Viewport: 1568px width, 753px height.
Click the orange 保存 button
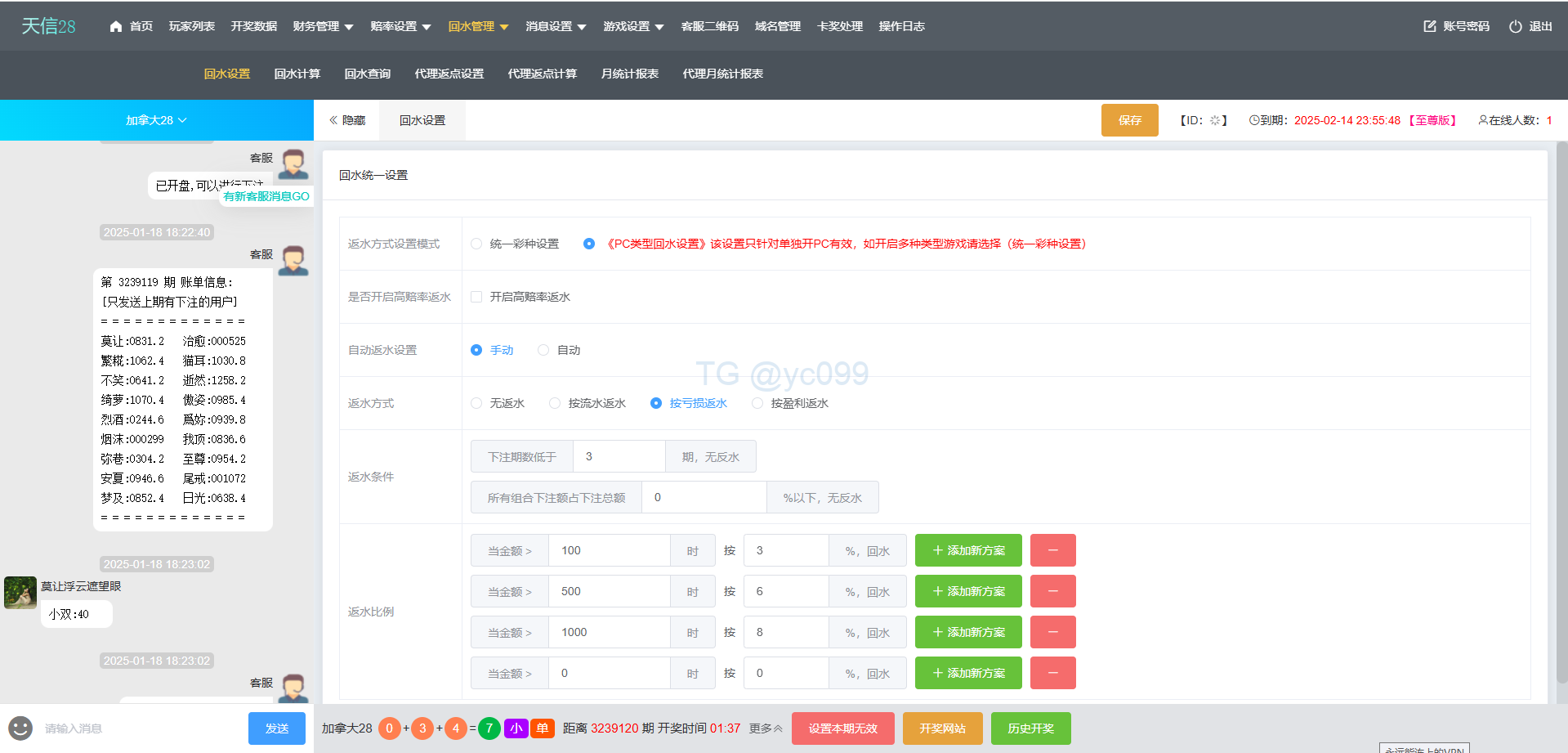(1129, 120)
